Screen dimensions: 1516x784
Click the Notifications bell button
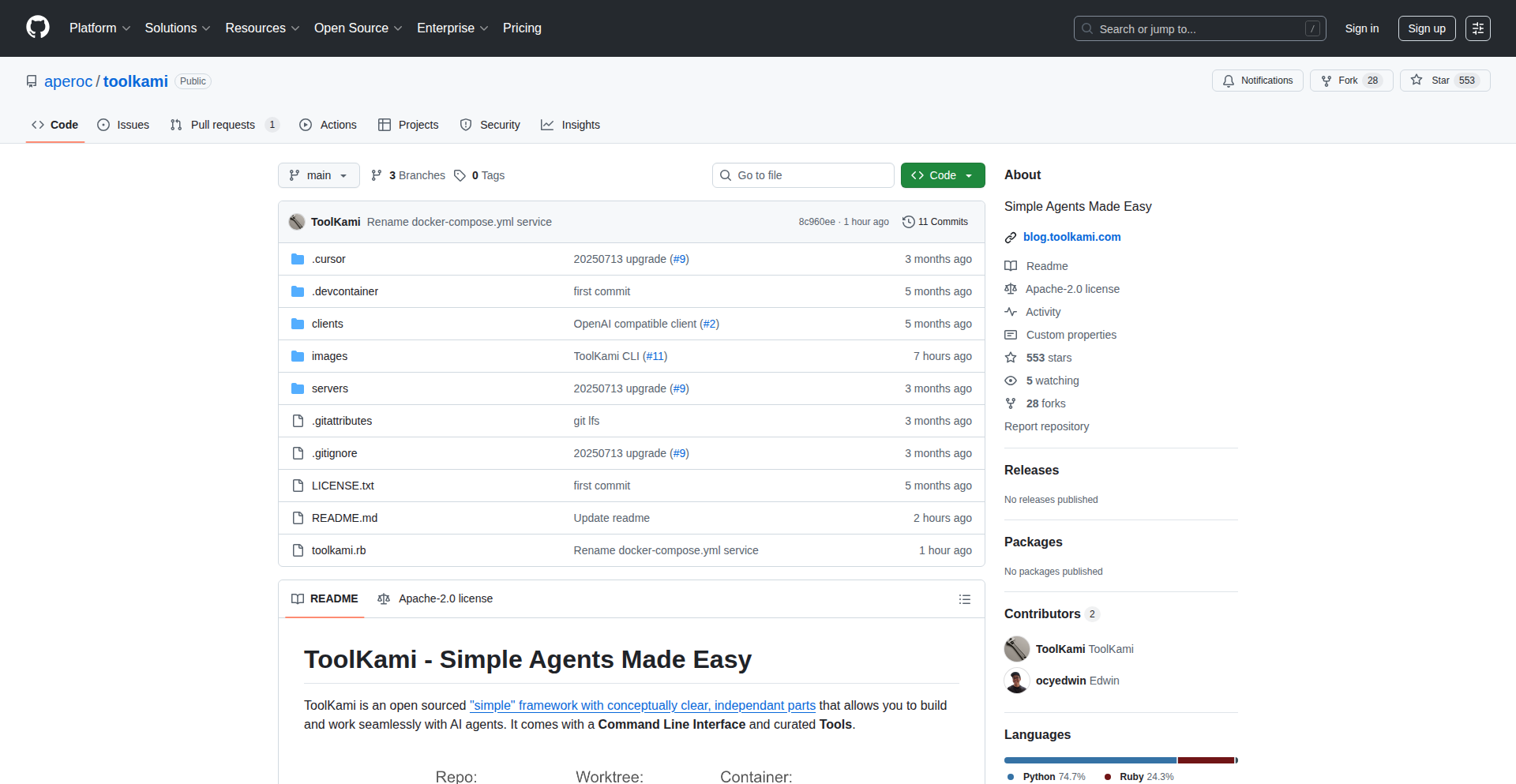pyautogui.click(x=1258, y=81)
